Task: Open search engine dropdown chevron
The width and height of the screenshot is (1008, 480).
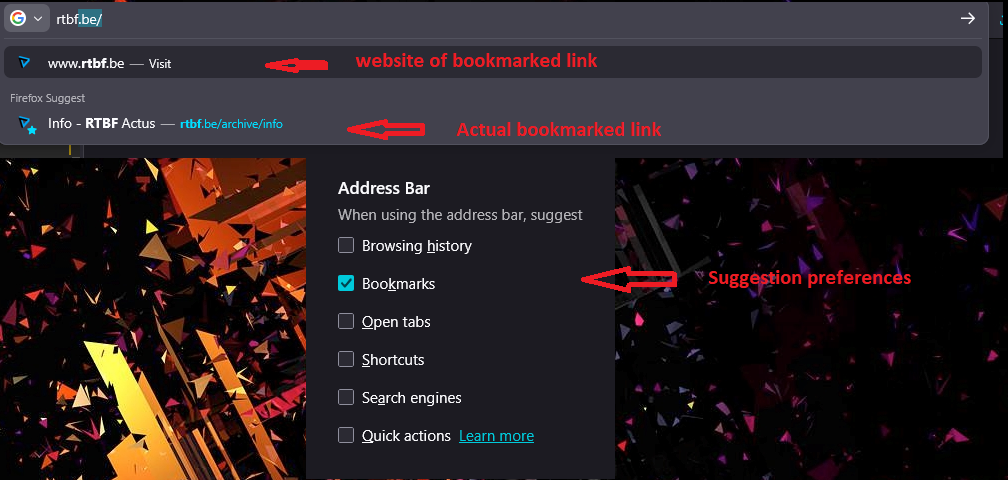Action: pos(38,19)
